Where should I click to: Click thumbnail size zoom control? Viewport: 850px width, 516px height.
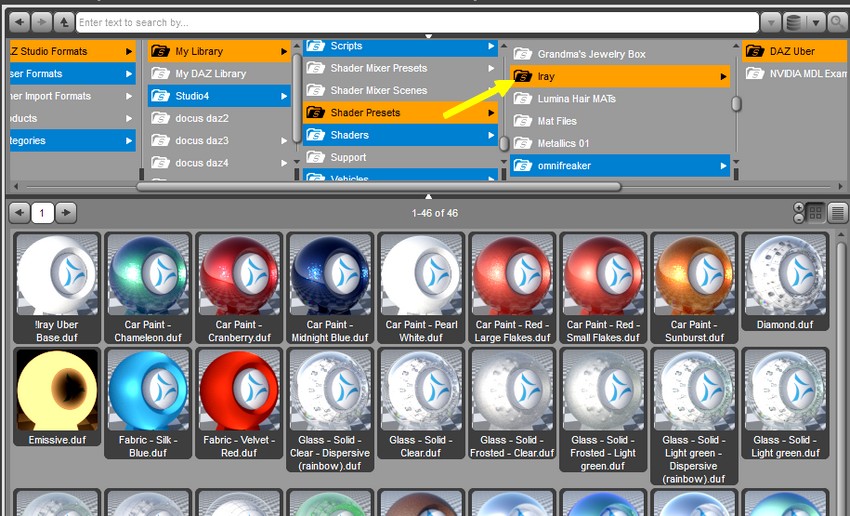(799, 212)
